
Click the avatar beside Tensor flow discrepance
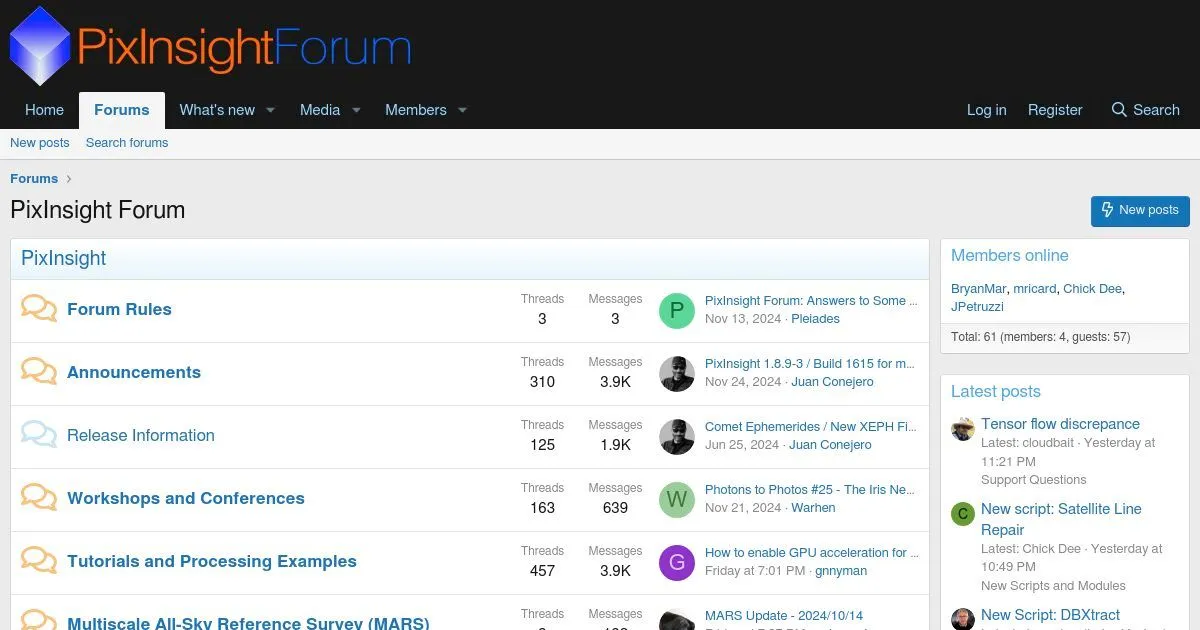(x=962, y=429)
